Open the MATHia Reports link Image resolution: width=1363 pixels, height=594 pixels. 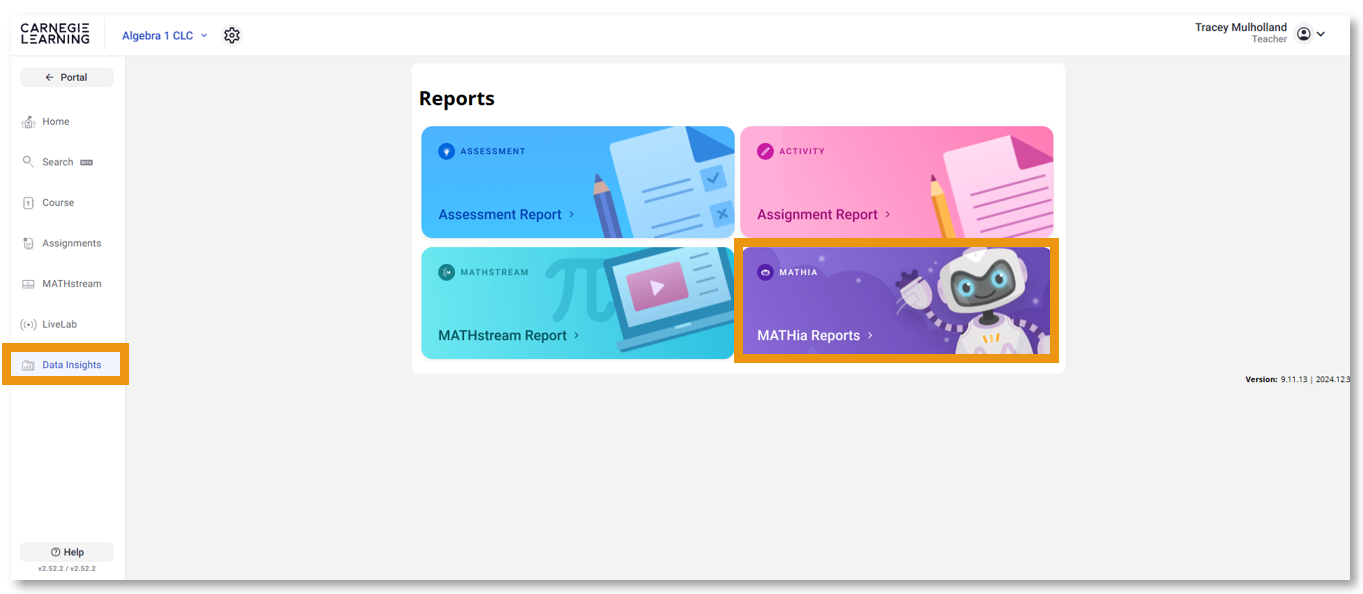[x=808, y=335]
